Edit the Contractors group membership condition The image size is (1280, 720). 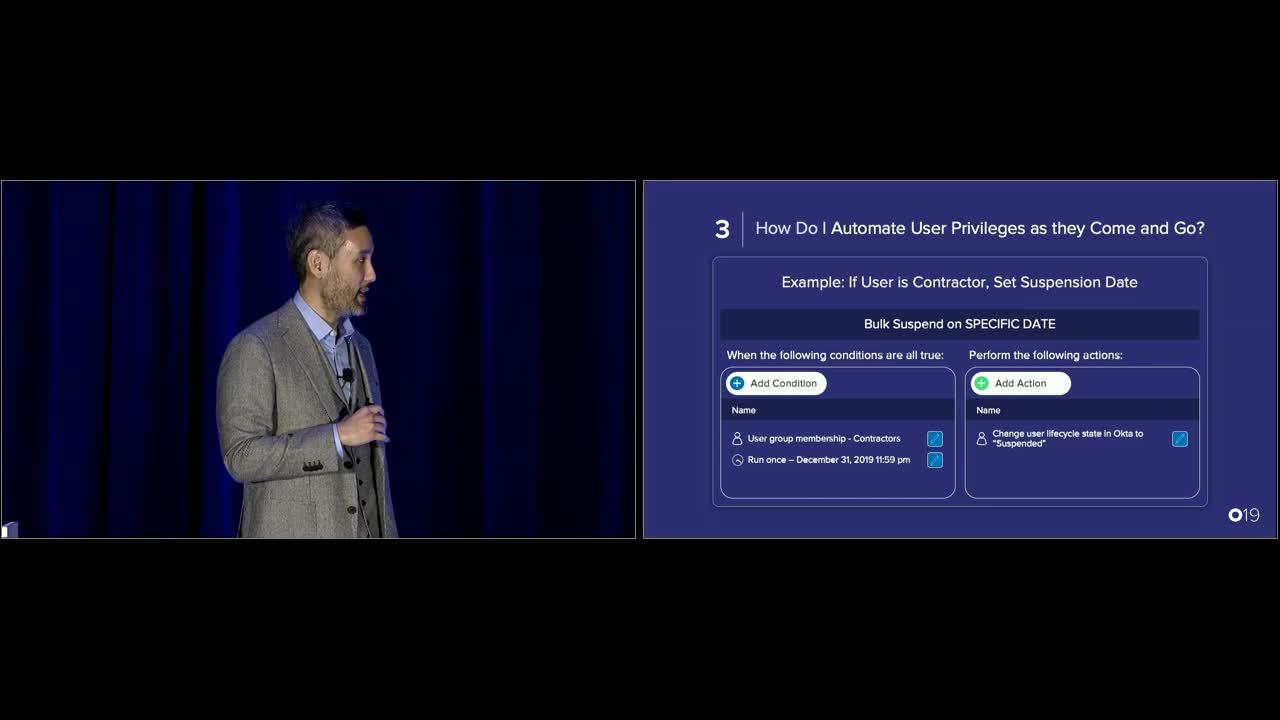[935, 439]
